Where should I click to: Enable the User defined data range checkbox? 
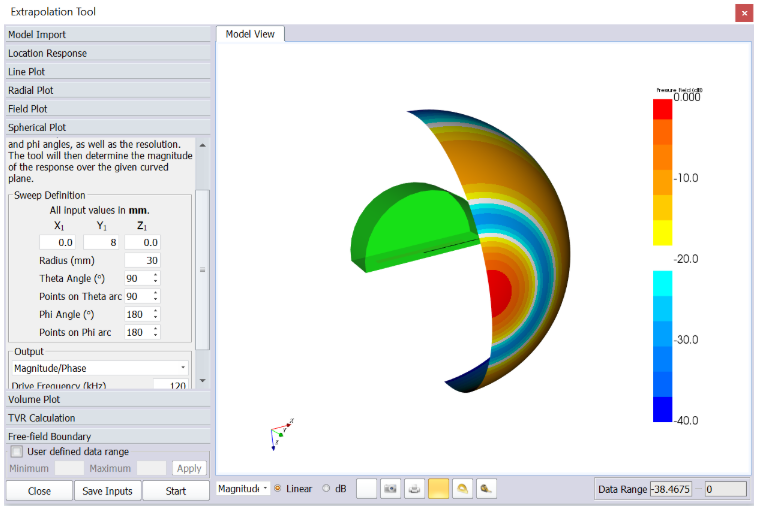[x=16, y=452]
